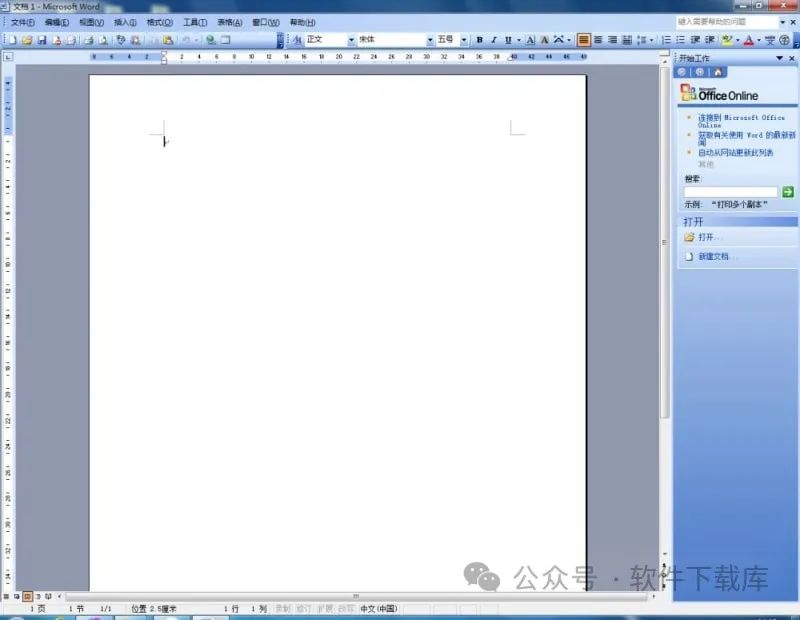
Task: Click task pane Home icon
Action: 718,72
